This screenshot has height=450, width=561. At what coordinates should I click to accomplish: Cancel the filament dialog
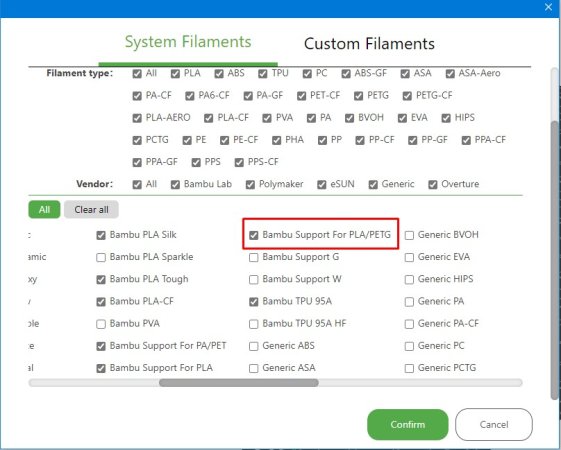494,424
